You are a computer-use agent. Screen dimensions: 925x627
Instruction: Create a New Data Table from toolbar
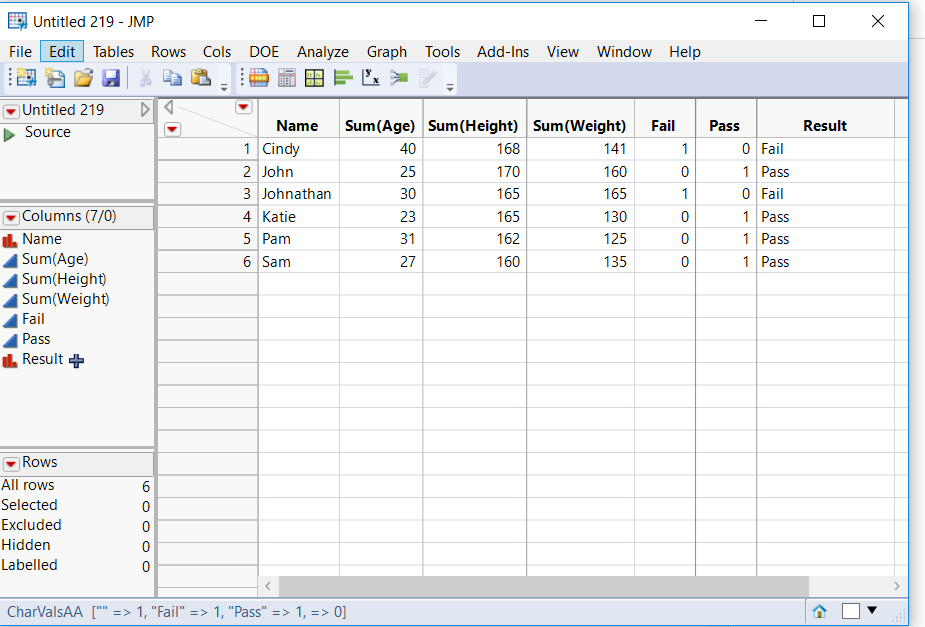click(26, 78)
